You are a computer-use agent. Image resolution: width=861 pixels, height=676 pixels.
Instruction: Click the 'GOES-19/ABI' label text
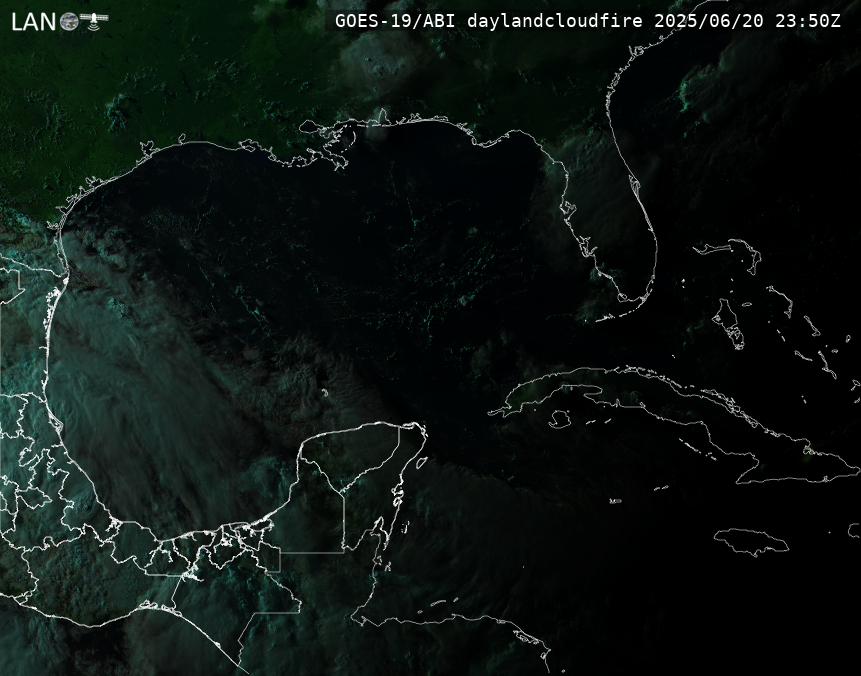(x=395, y=21)
